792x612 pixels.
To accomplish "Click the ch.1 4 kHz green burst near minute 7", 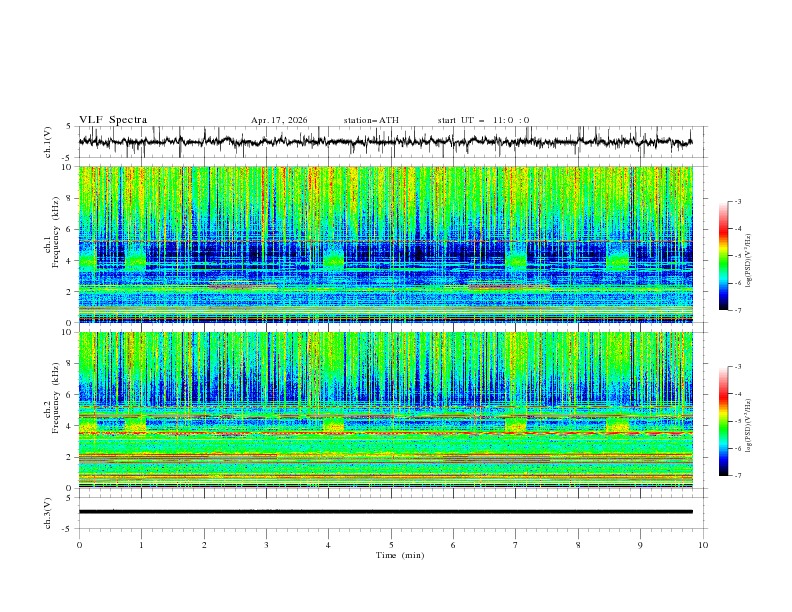I will [x=516, y=260].
